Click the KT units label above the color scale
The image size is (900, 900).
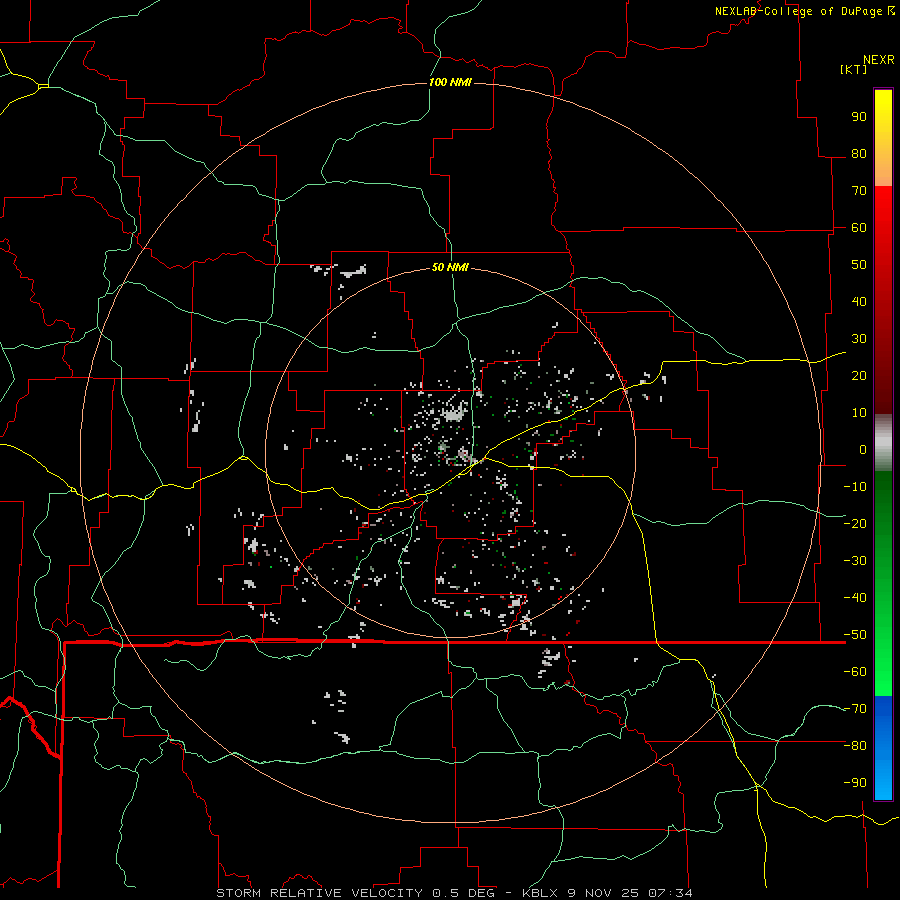pos(854,69)
